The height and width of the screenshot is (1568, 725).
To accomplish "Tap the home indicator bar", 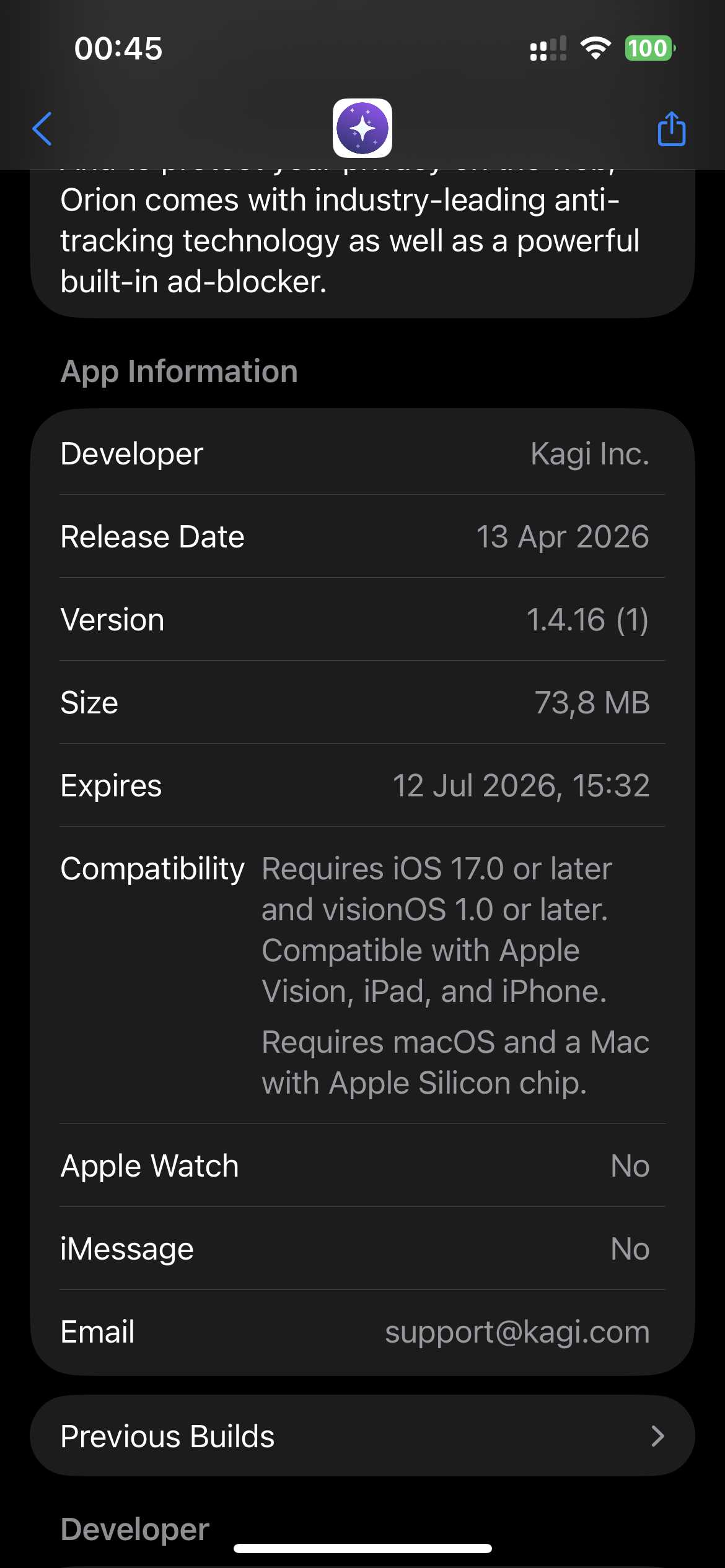I will click(362, 1548).
